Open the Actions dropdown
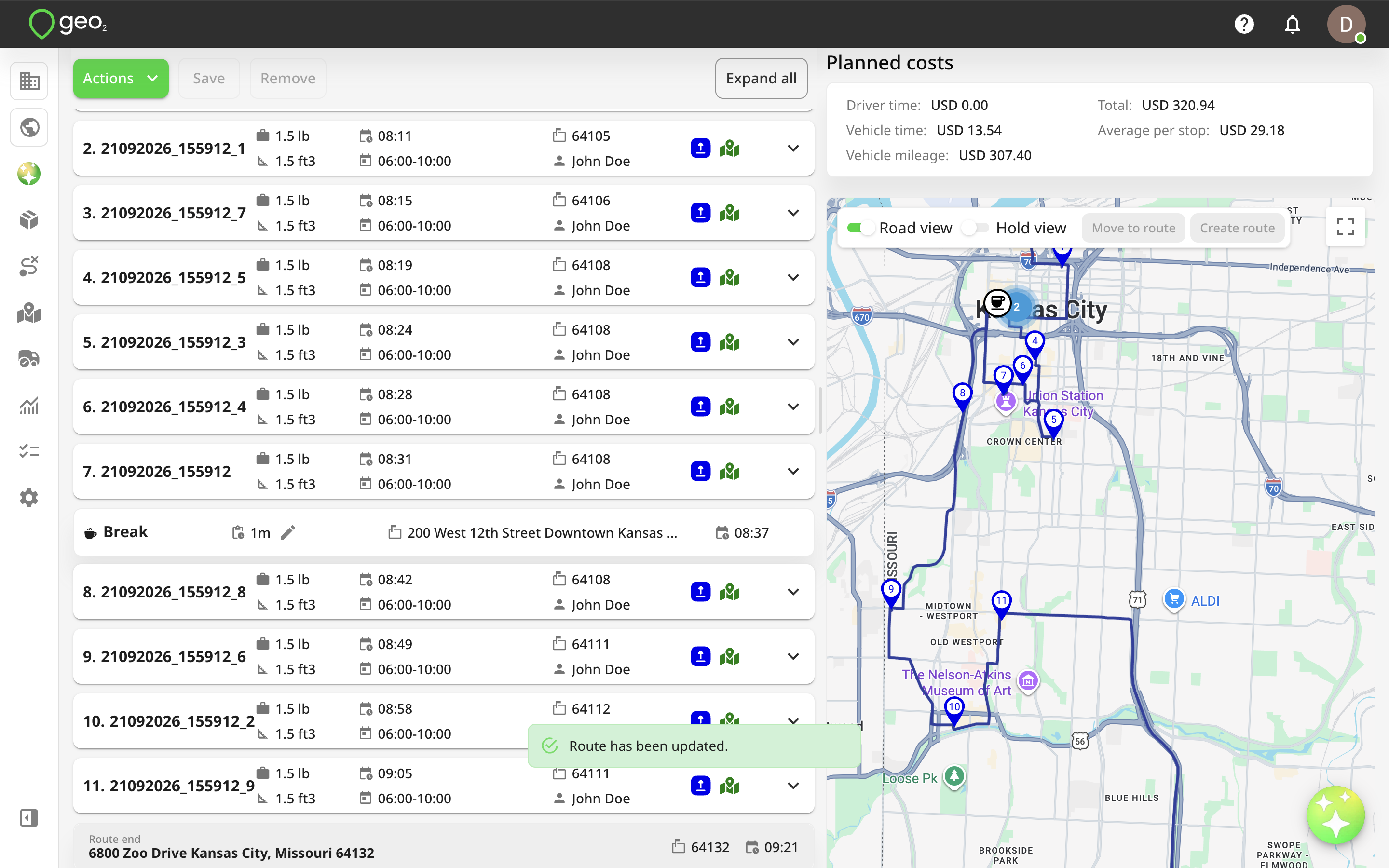Screen dimensions: 1389x868 point(121,78)
